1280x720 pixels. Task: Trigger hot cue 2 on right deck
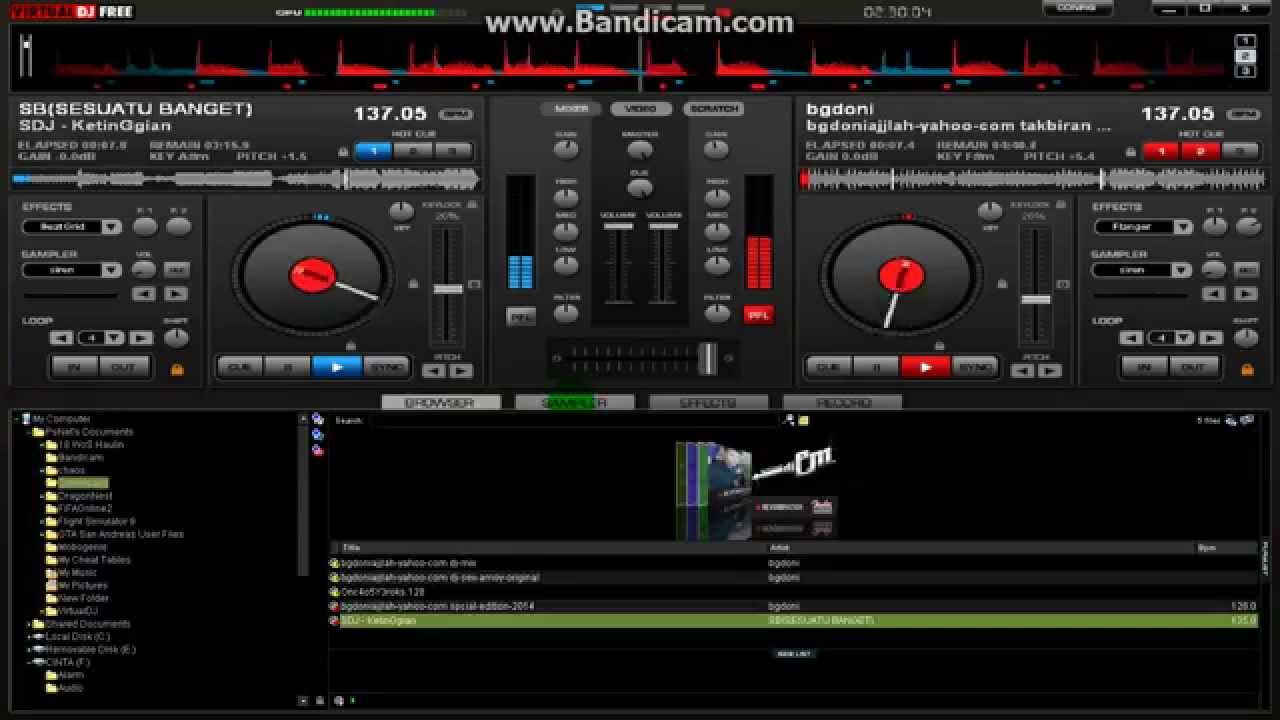click(x=1201, y=151)
